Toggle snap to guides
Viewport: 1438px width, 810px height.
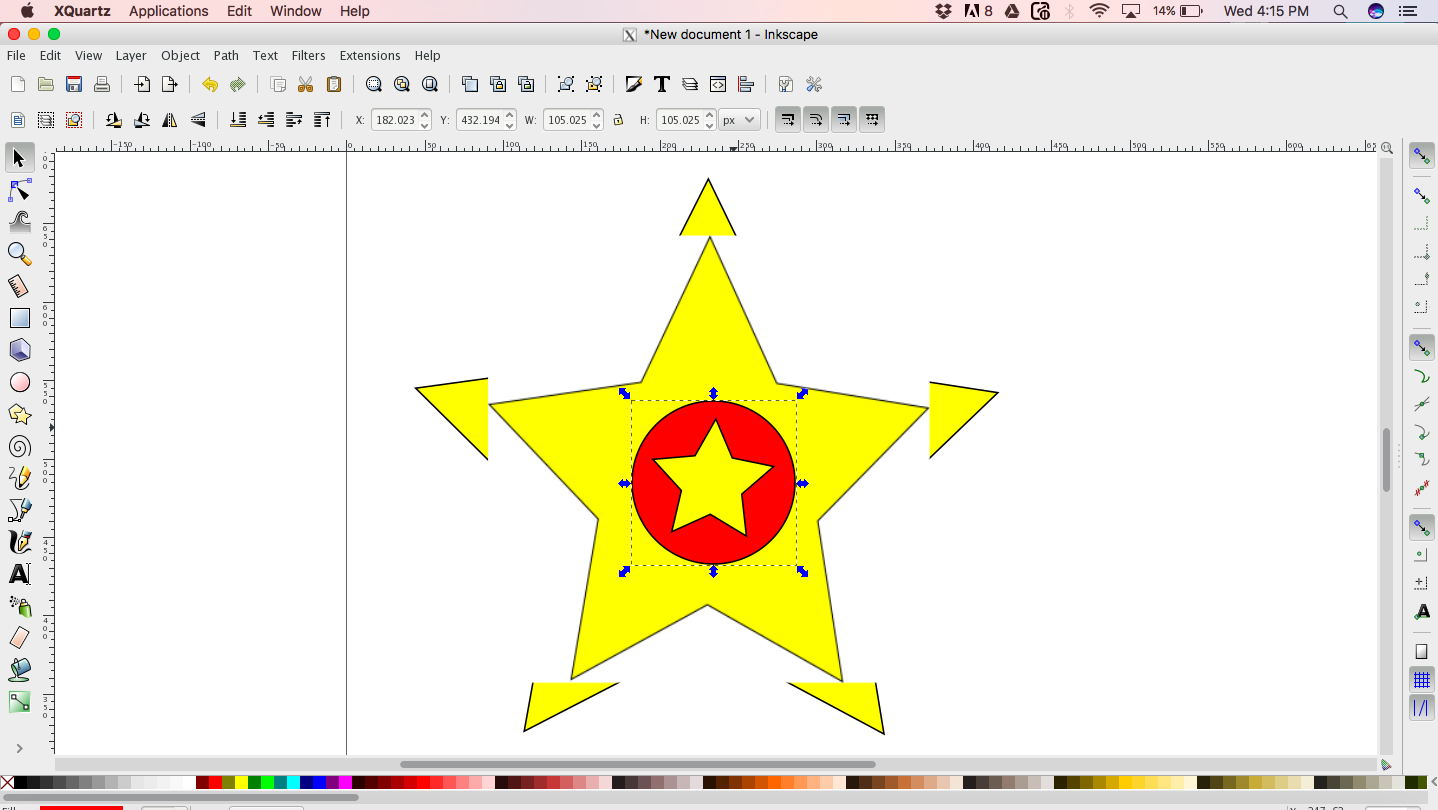(x=1421, y=708)
